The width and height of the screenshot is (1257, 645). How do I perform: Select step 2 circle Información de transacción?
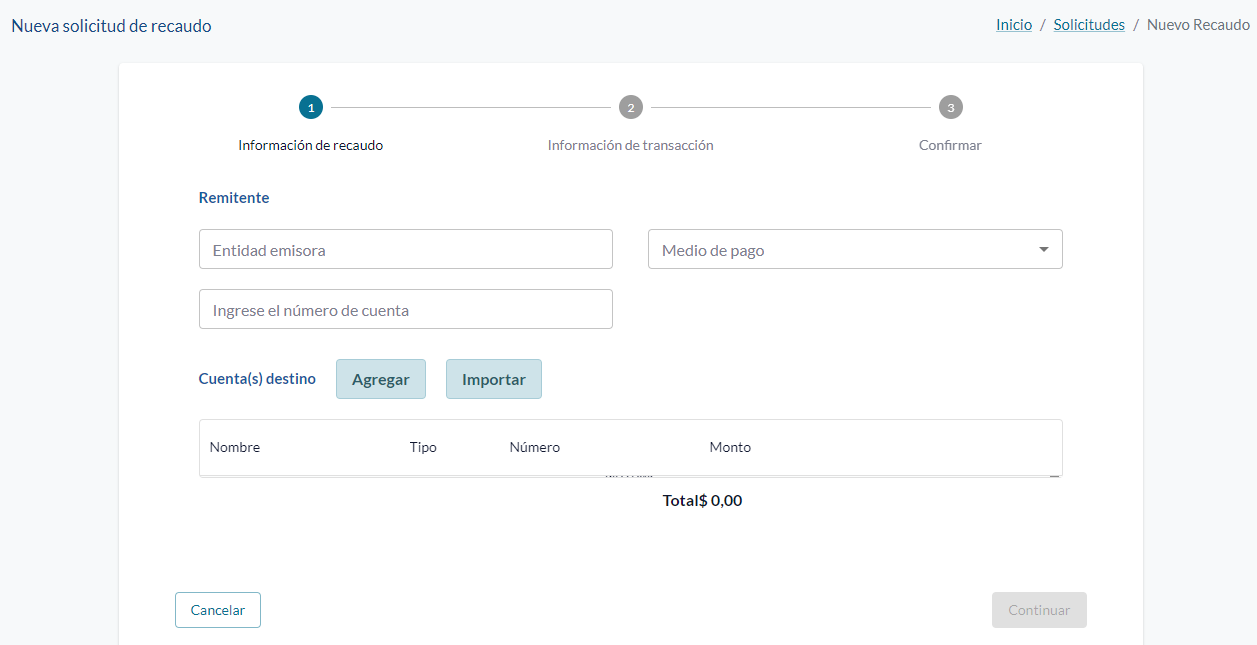(x=630, y=107)
